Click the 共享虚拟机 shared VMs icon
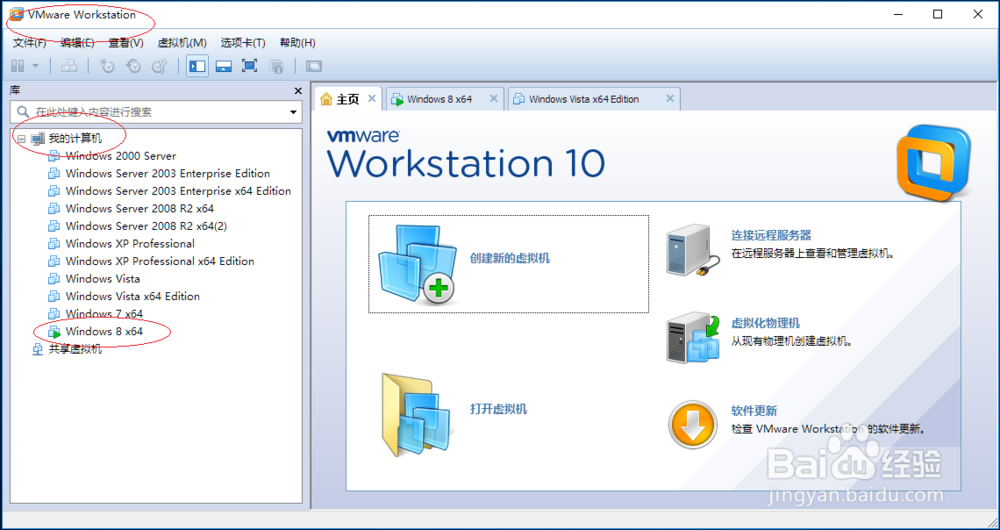This screenshot has height=530, width=1000. (38, 350)
